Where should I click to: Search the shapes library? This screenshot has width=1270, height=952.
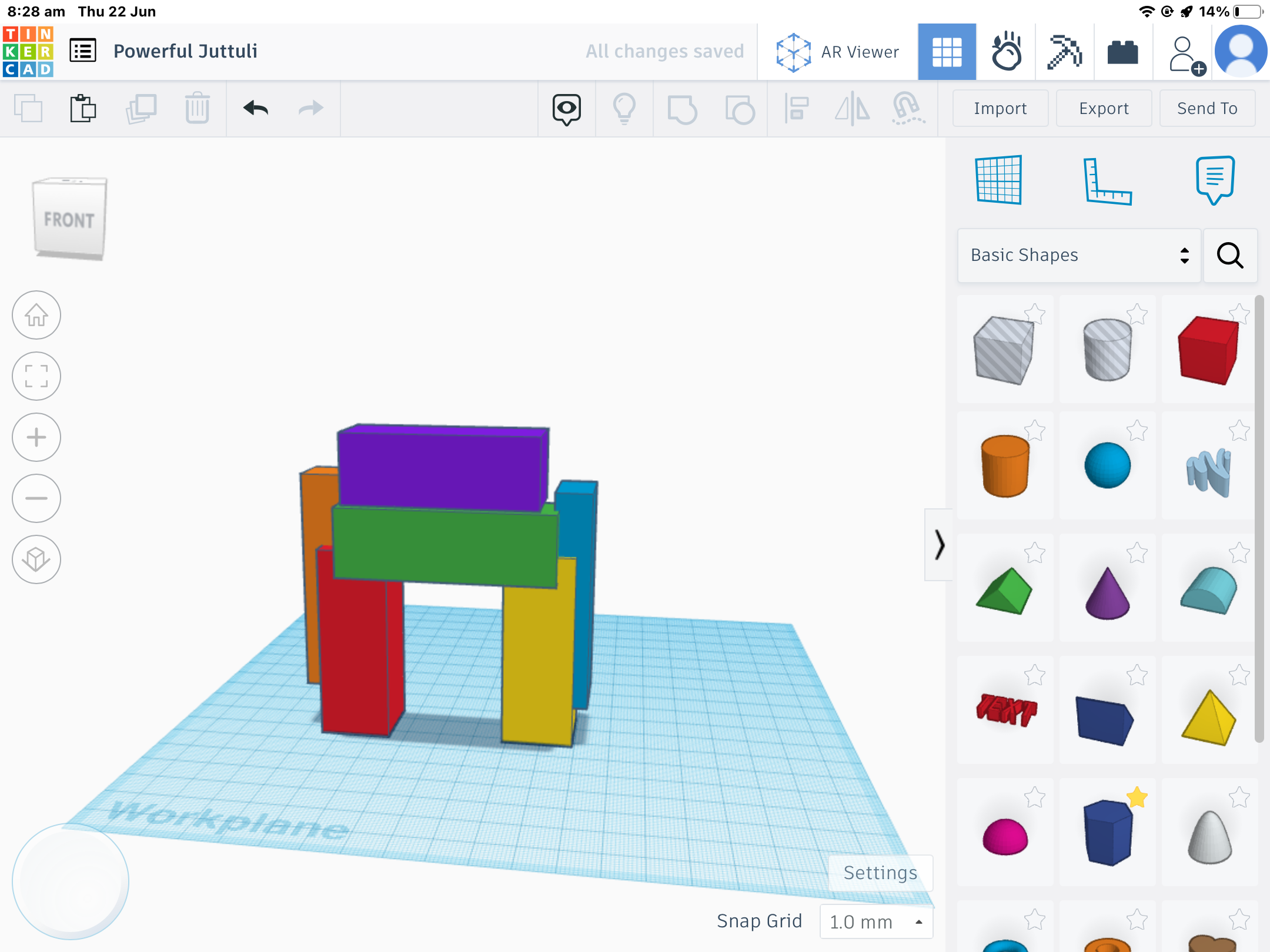[x=1230, y=255]
